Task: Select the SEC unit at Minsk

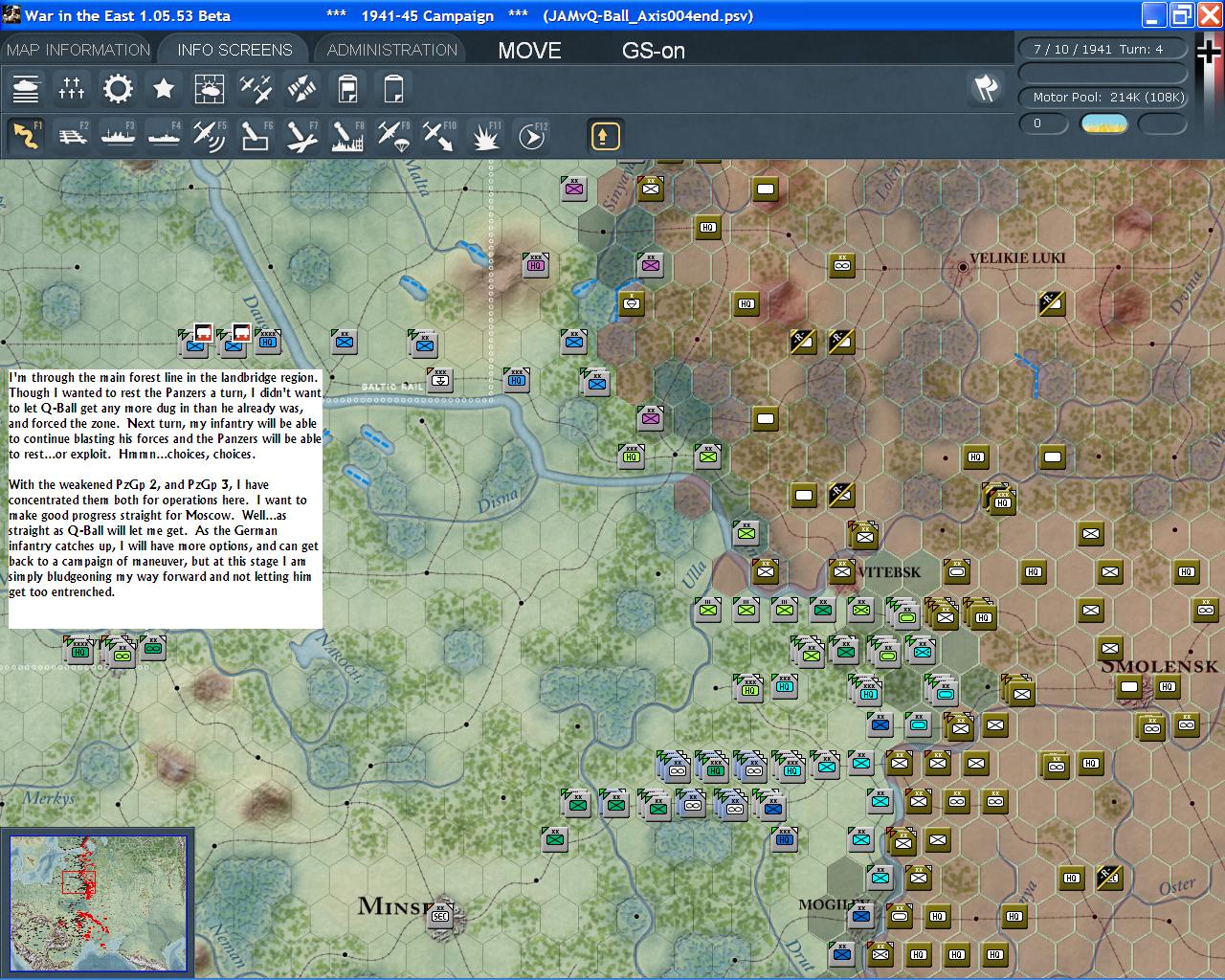Action: (441, 916)
